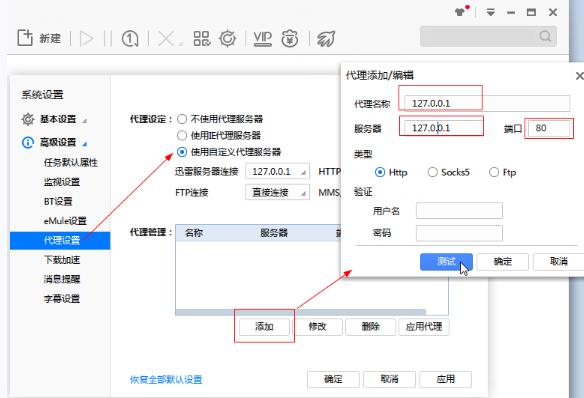584x398 pixels.
Task: Select 使用自定义代理服务器 radio button
Action: coord(182,152)
